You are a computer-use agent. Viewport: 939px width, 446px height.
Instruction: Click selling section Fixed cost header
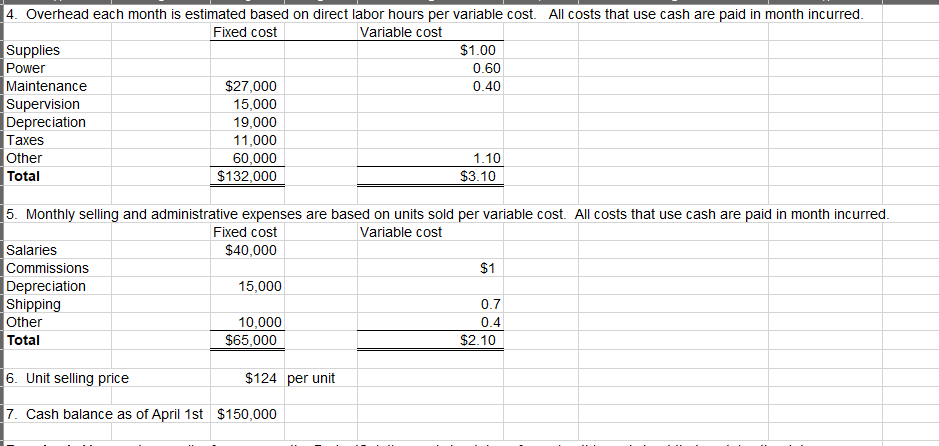[245, 232]
